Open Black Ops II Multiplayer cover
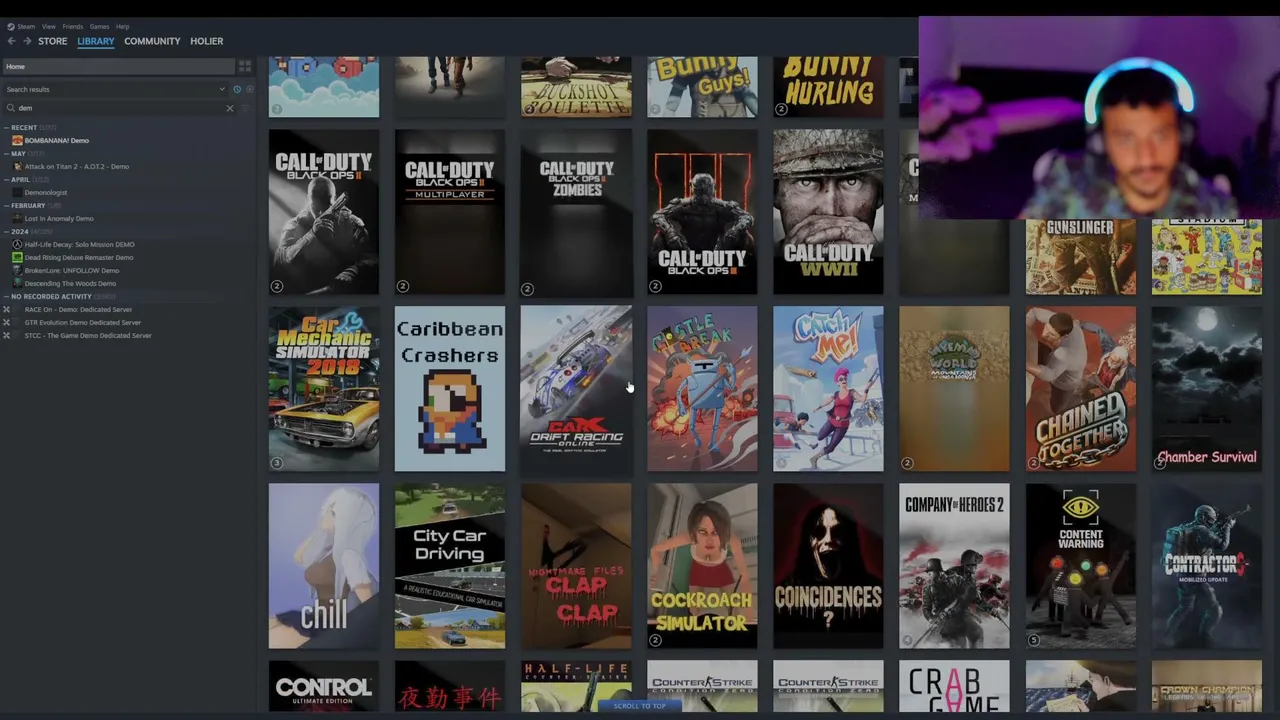 450,212
